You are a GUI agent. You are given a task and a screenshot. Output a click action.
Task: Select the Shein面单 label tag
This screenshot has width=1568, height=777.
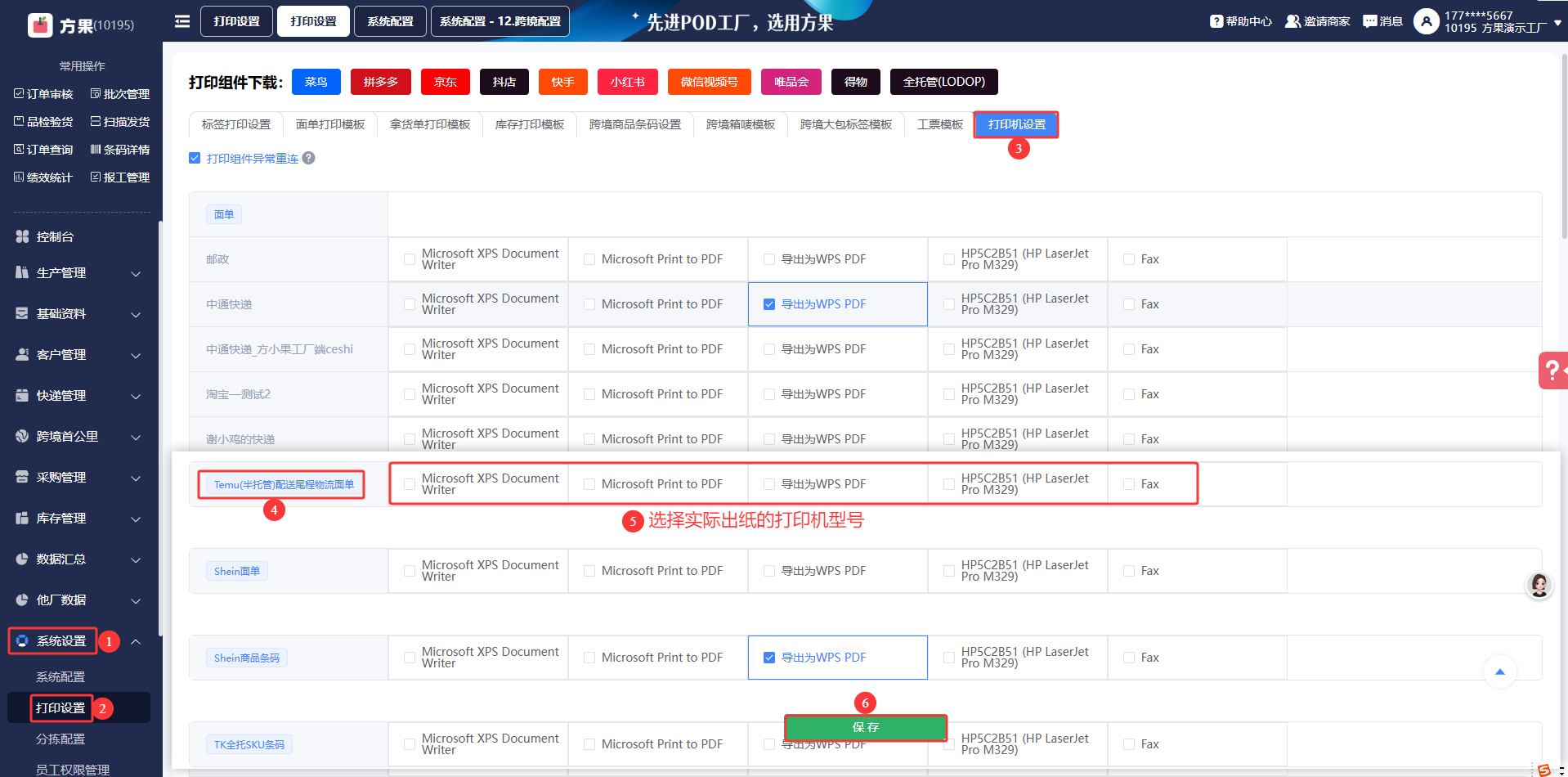tap(237, 571)
